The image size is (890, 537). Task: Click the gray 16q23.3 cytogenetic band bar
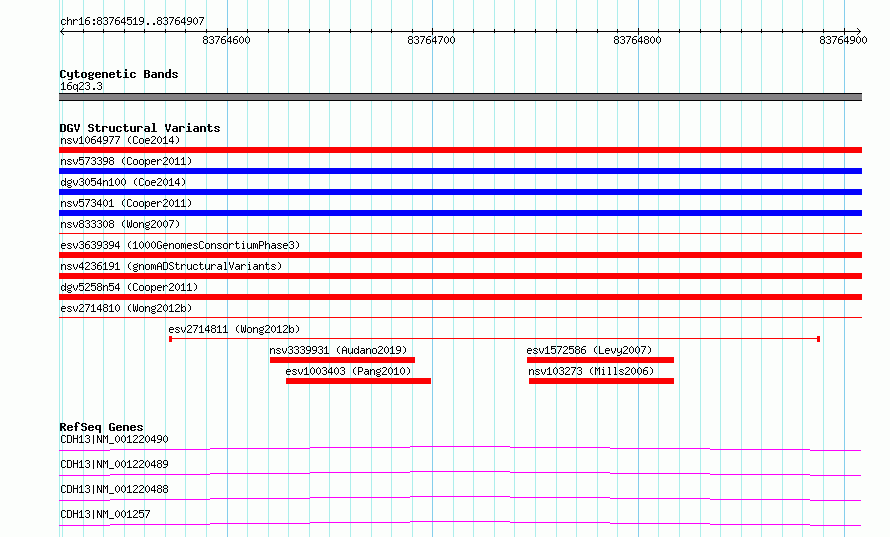coord(460,97)
